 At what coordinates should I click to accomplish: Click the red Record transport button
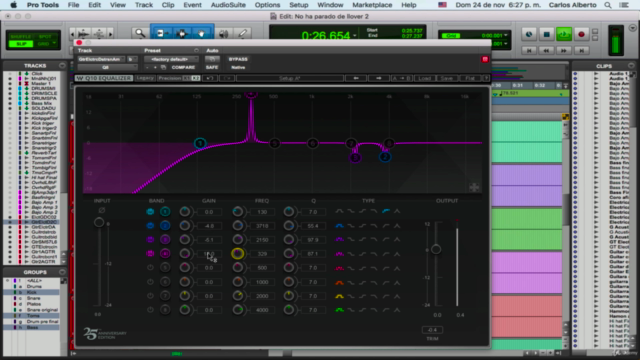581,34
